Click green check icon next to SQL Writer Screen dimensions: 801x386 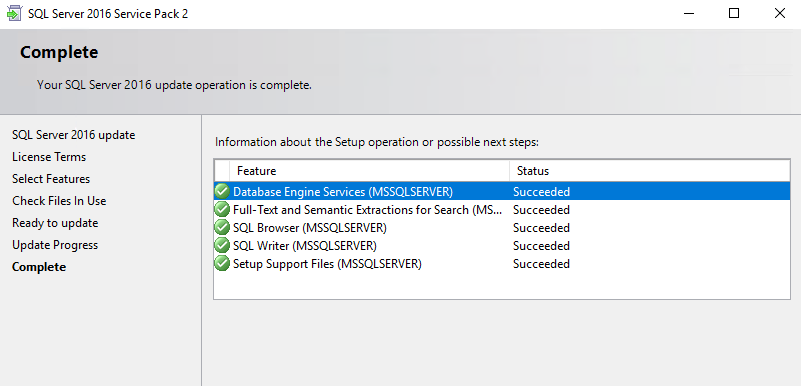click(222, 246)
